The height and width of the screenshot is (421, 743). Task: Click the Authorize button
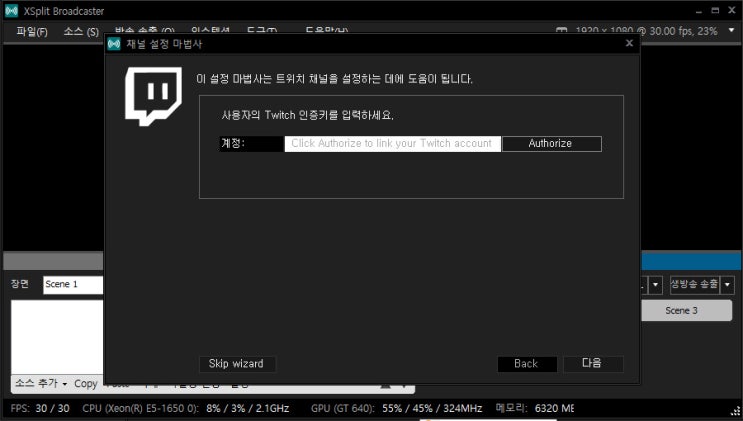coord(552,144)
